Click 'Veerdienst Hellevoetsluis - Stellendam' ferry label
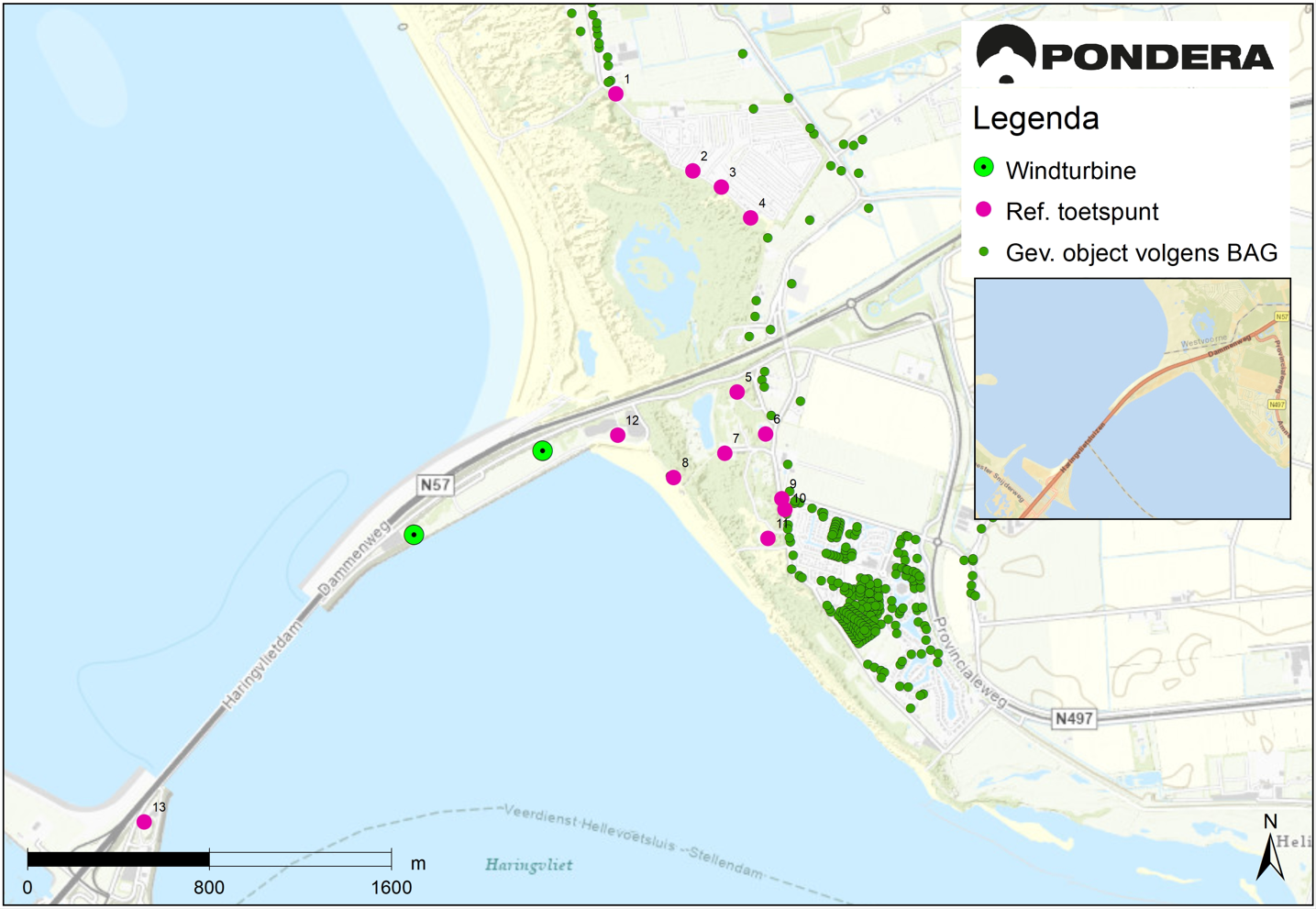Image resolution: width=1316 pixels, height=909 pixels. click(x=634, y=841)
